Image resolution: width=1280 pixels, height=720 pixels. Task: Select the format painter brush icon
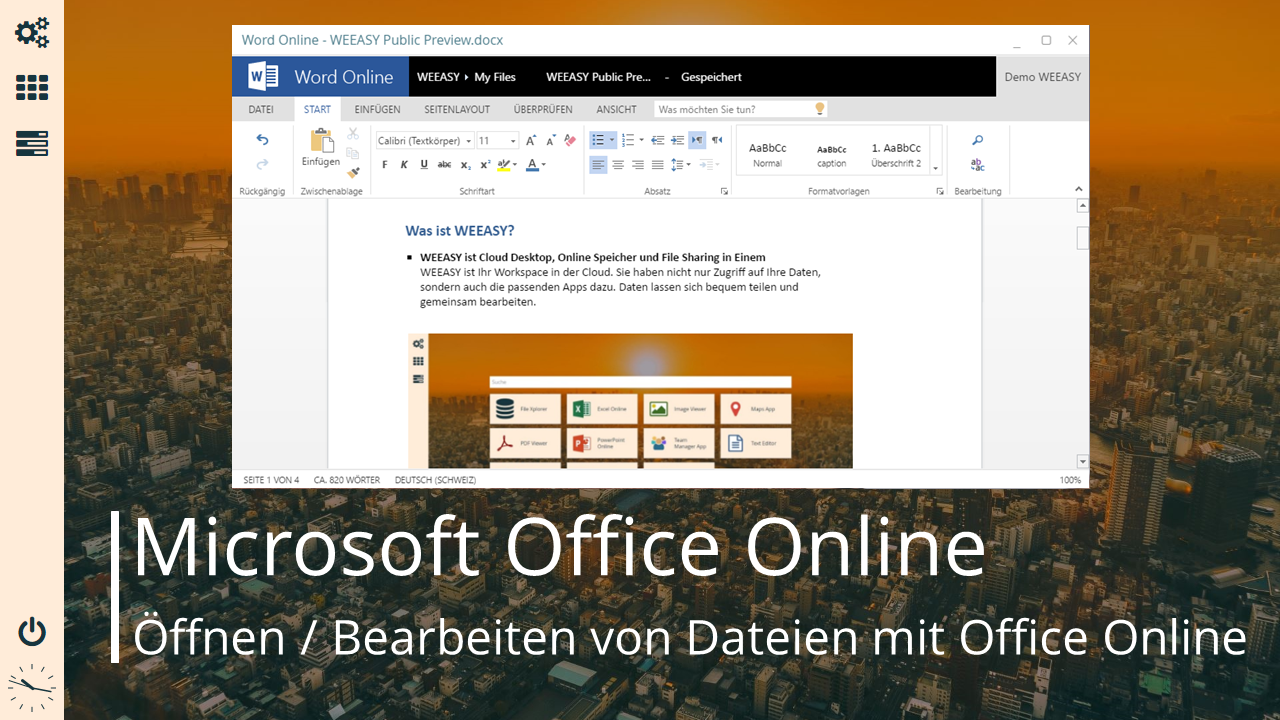pos(353,171)
